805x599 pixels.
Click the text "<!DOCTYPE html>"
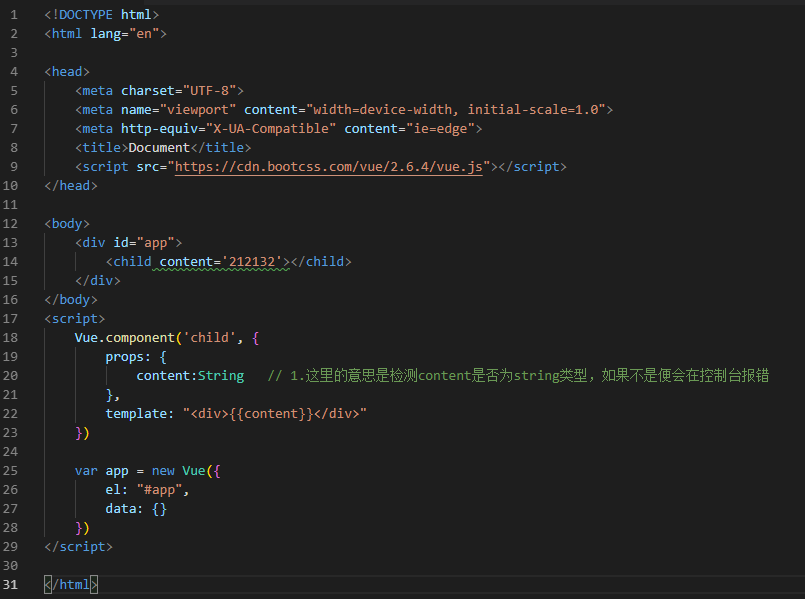(x=102, y=15)
